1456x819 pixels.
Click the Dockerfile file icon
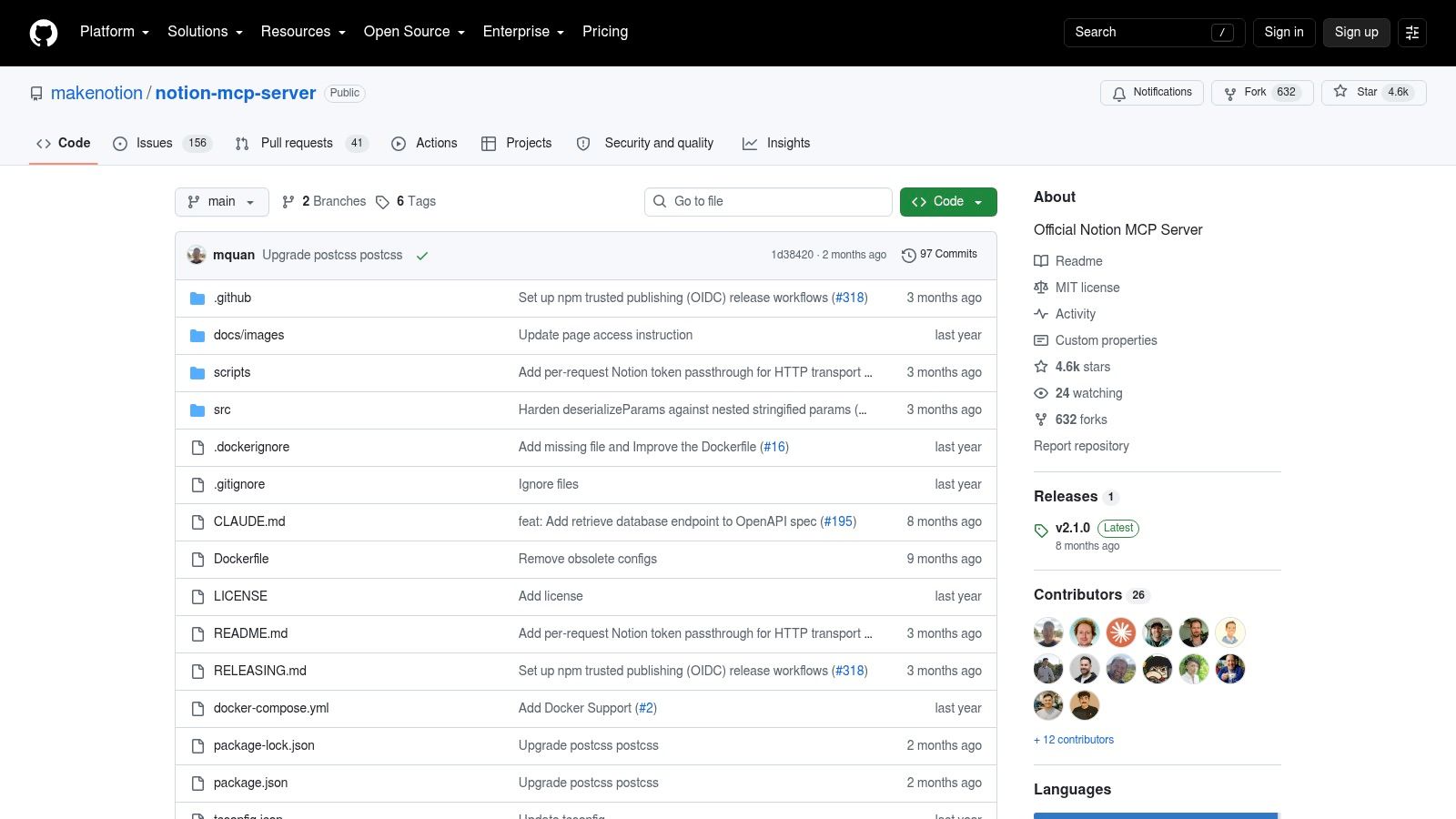[197, 560]
